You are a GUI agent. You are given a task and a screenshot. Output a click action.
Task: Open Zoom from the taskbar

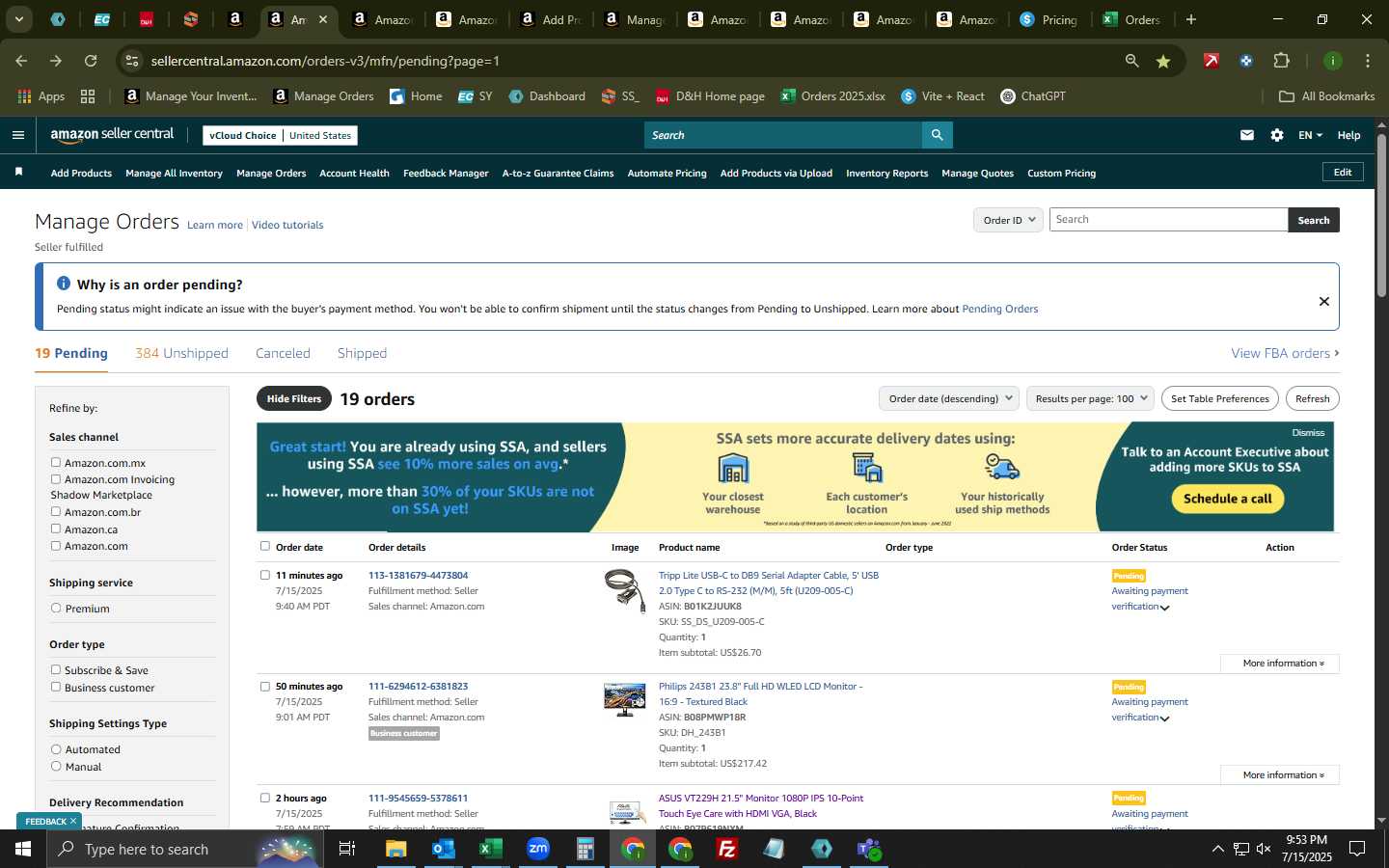point(538,849)
